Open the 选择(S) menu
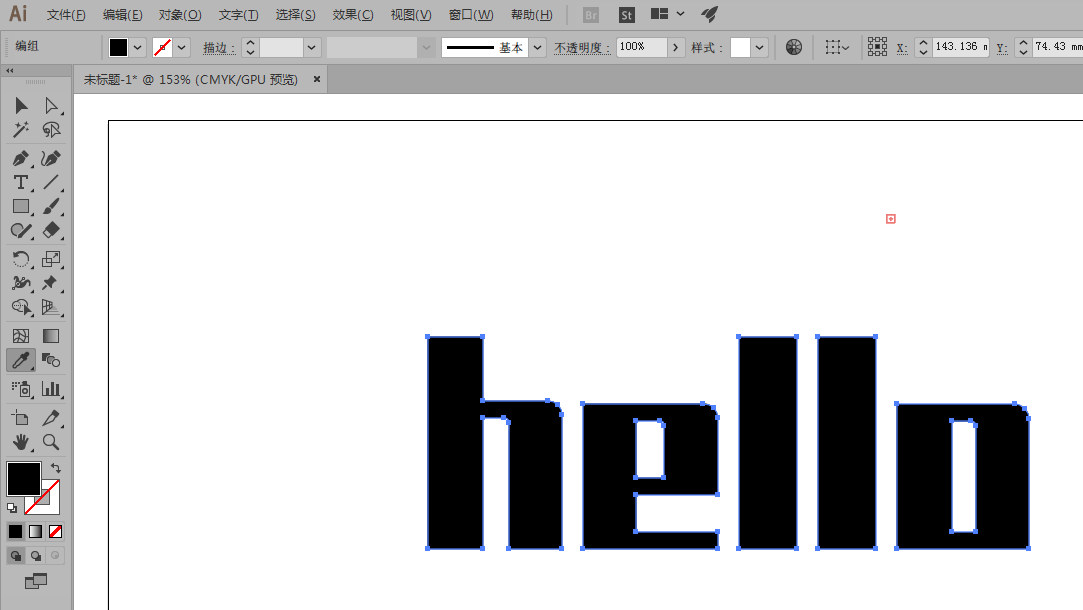The width and height of the screenshot is (1083, 610). (x=295, y=15)
